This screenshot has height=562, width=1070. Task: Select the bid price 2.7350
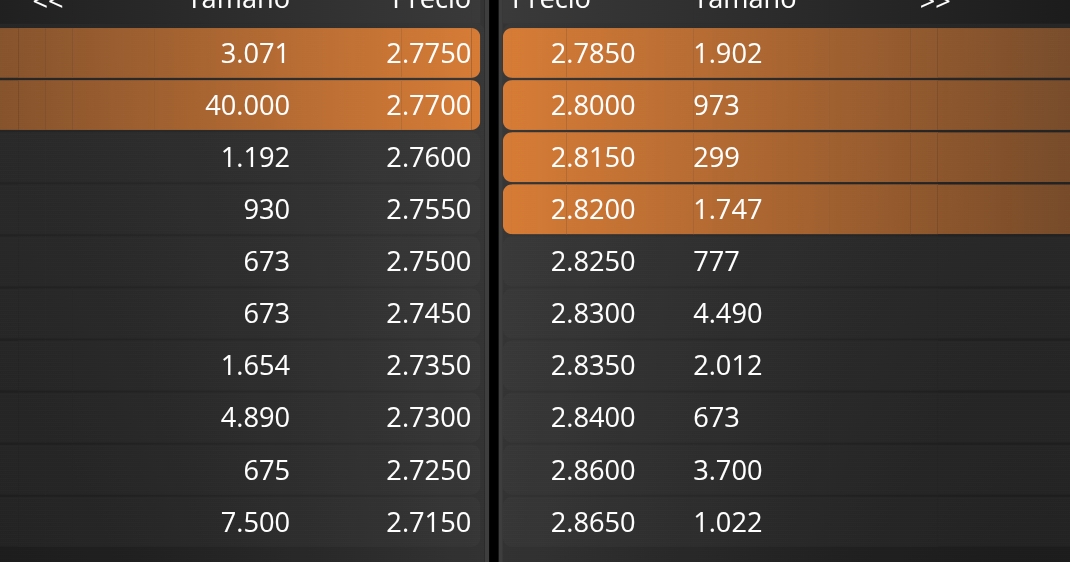point(428,365)
